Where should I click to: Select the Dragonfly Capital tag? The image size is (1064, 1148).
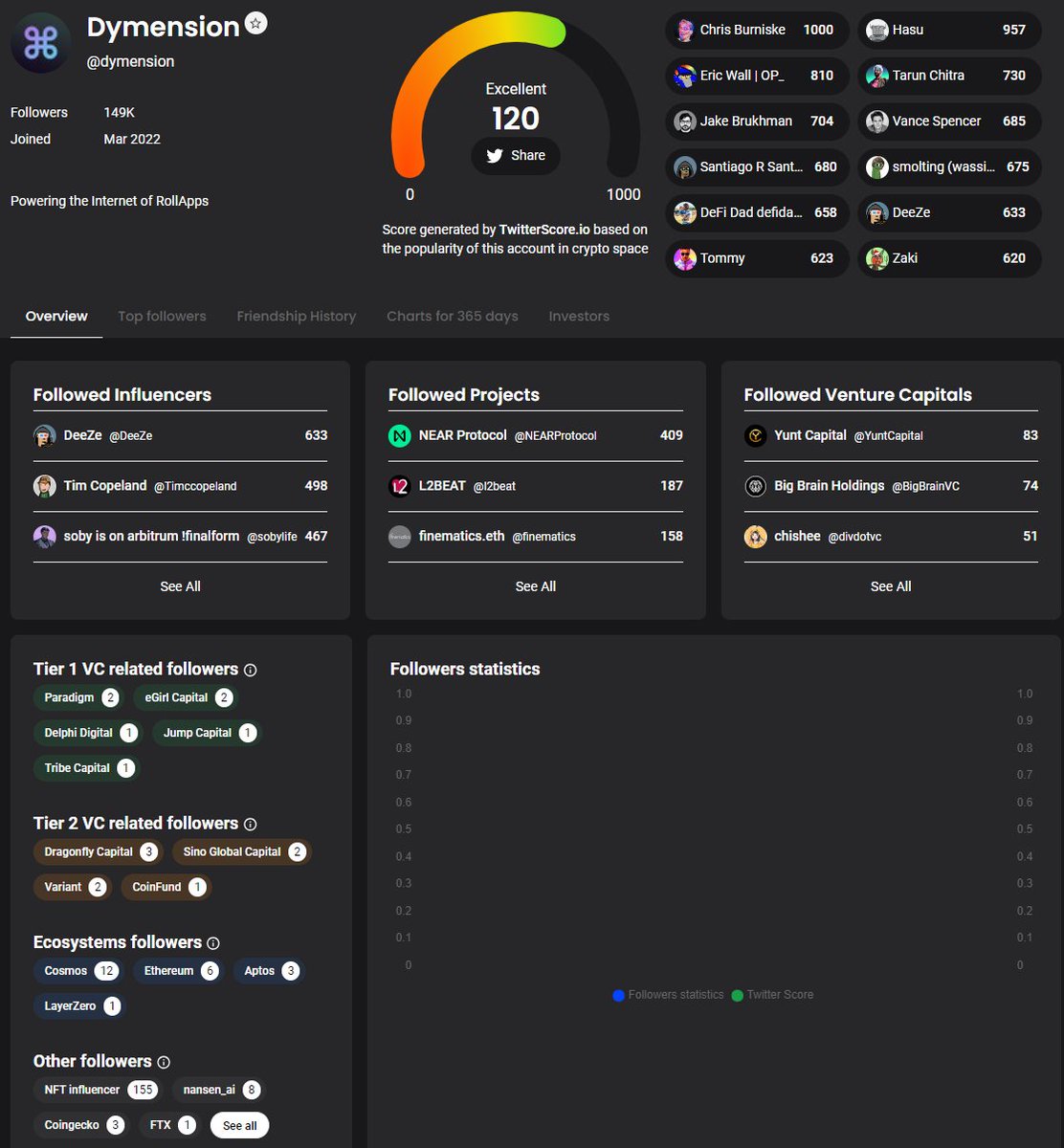98,852
